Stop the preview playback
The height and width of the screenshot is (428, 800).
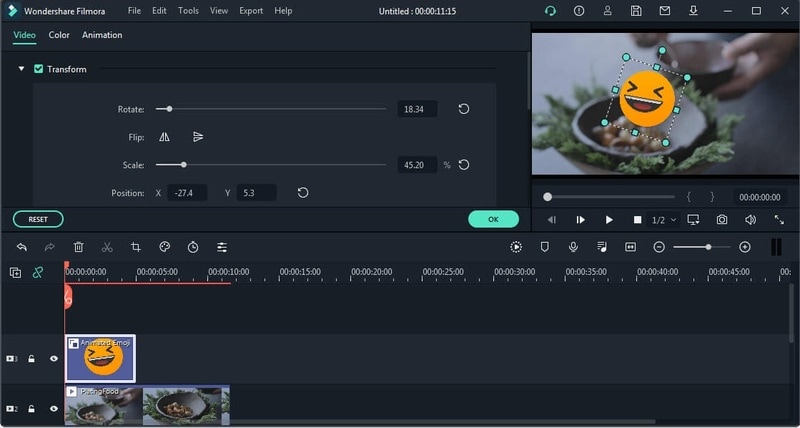[x=637, y=220]
